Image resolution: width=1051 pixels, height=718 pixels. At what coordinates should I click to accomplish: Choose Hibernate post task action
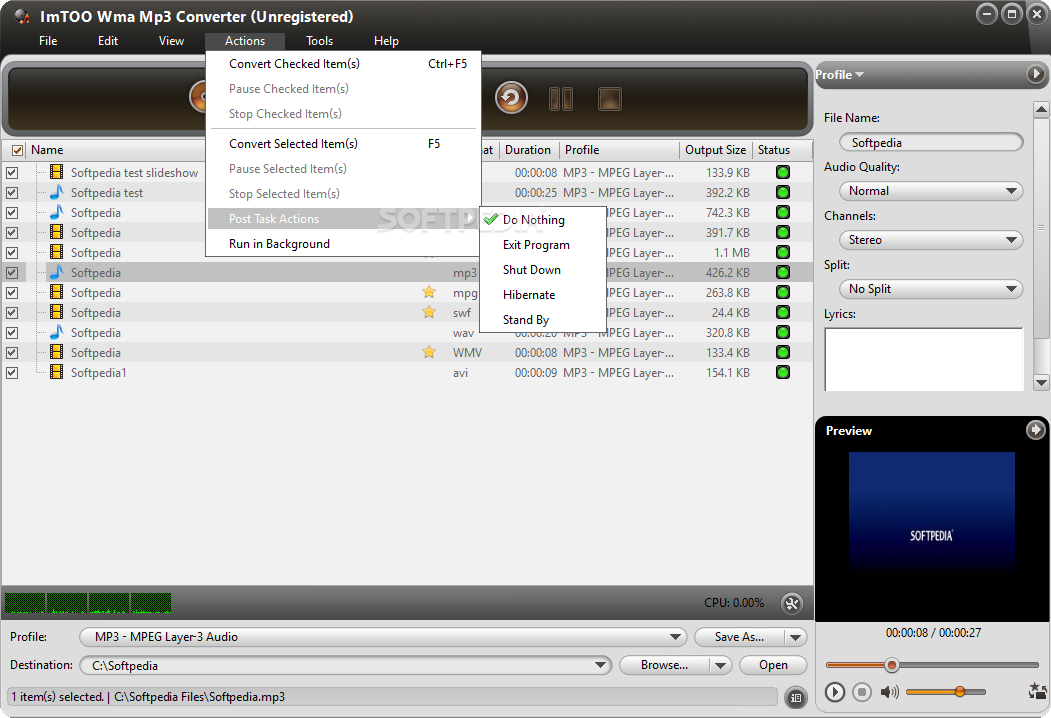pyautogui.click(x=543, y=295)
